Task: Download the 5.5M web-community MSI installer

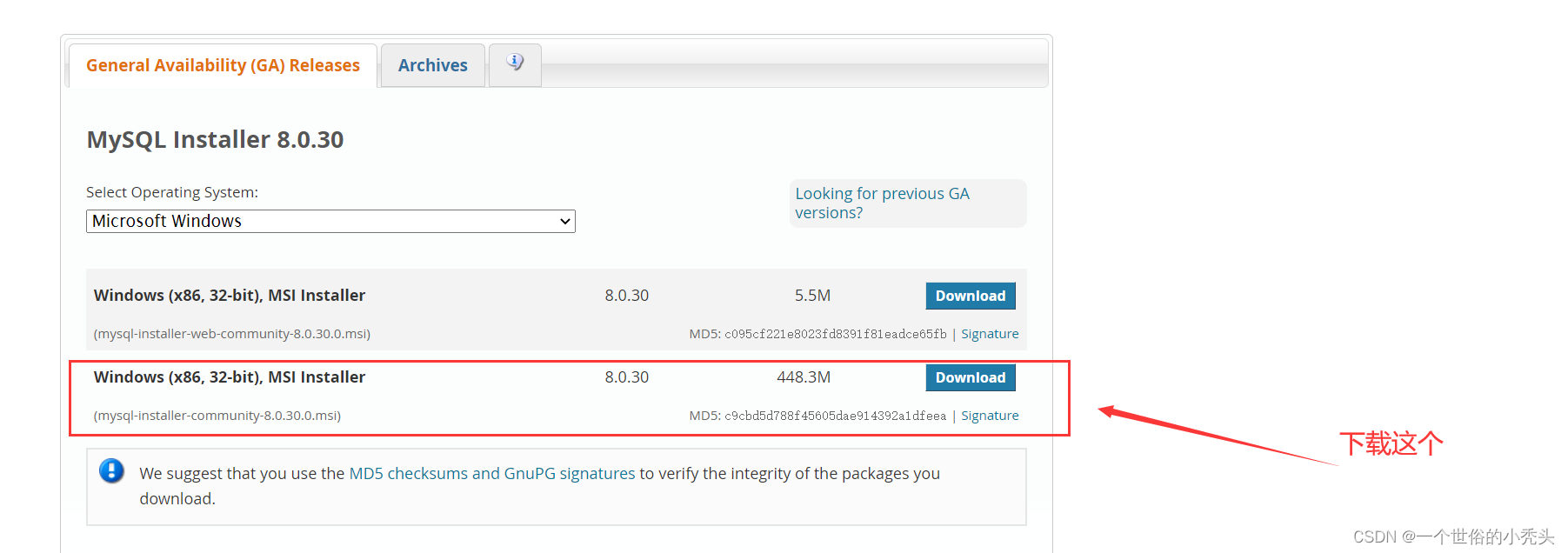Action: point(970,296)
